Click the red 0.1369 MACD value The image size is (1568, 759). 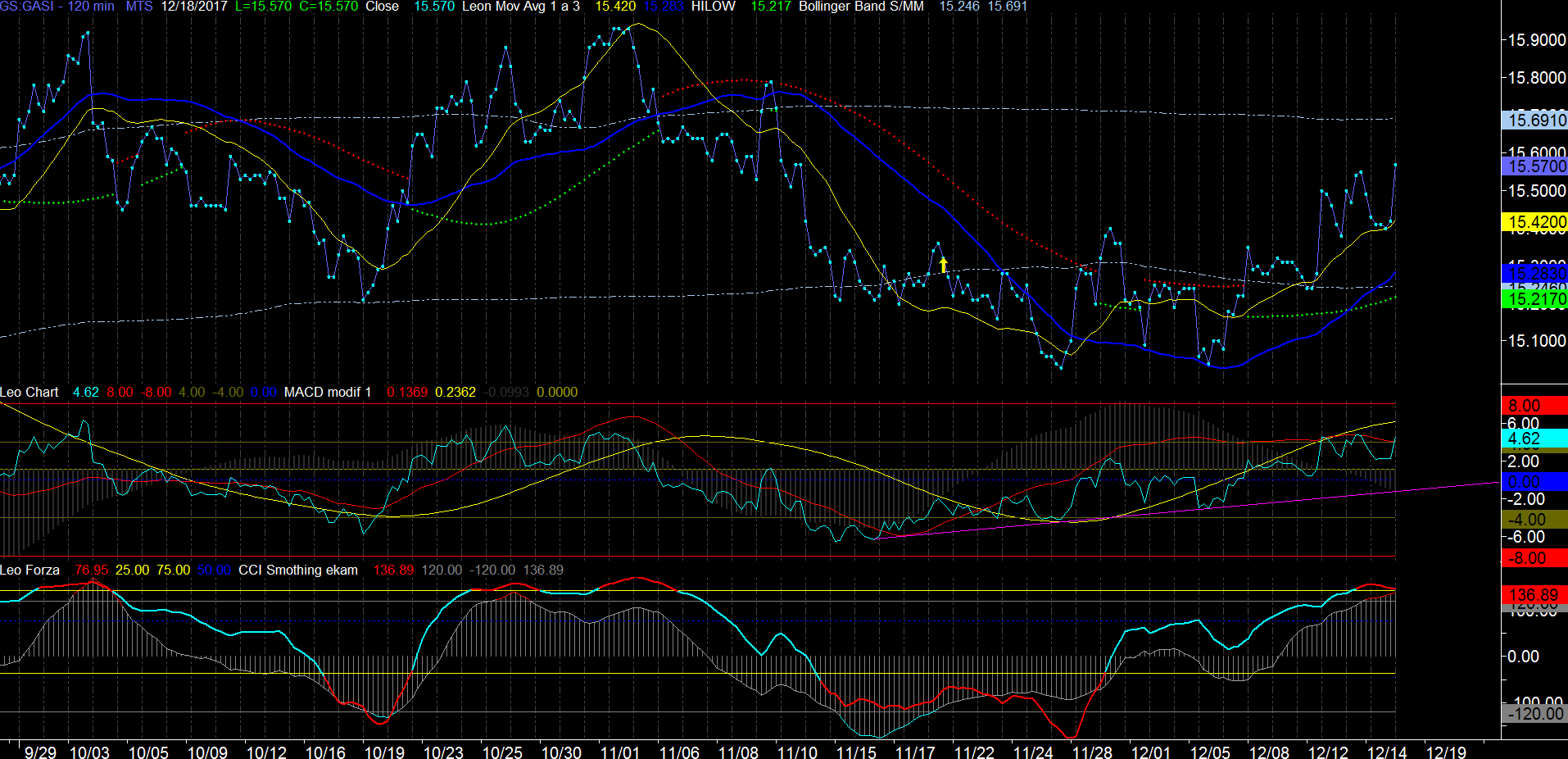pyautogui.click(x=407, y=393)
